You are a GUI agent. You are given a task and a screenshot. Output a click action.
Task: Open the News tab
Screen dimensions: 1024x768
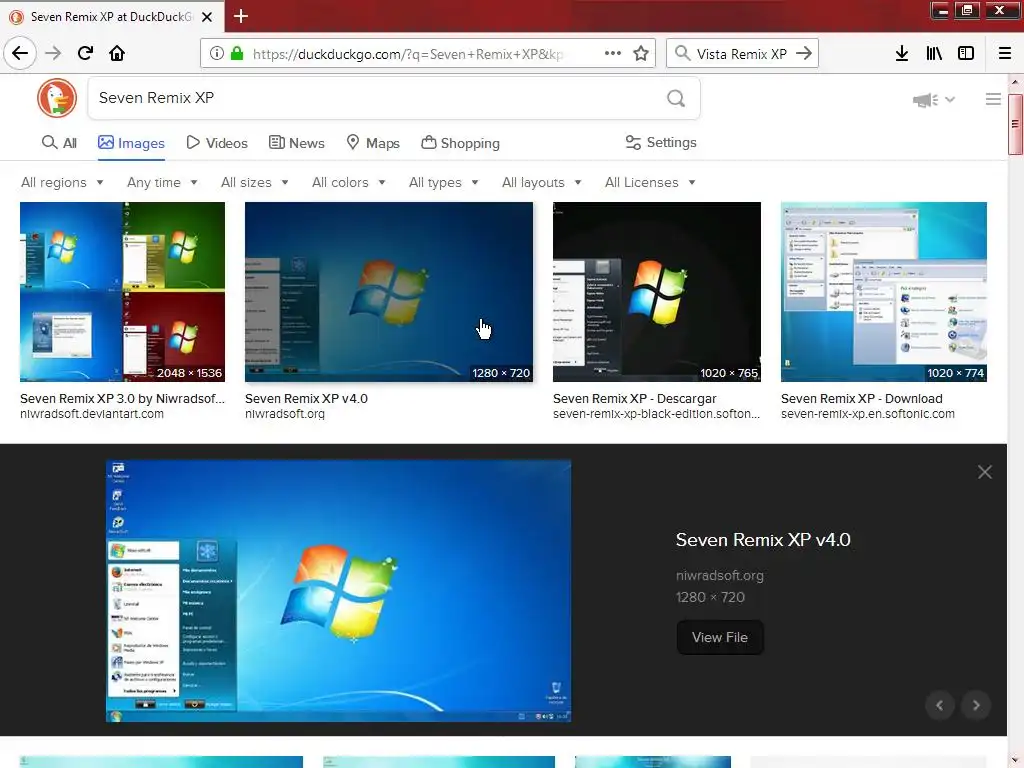[x=297, y=142]
